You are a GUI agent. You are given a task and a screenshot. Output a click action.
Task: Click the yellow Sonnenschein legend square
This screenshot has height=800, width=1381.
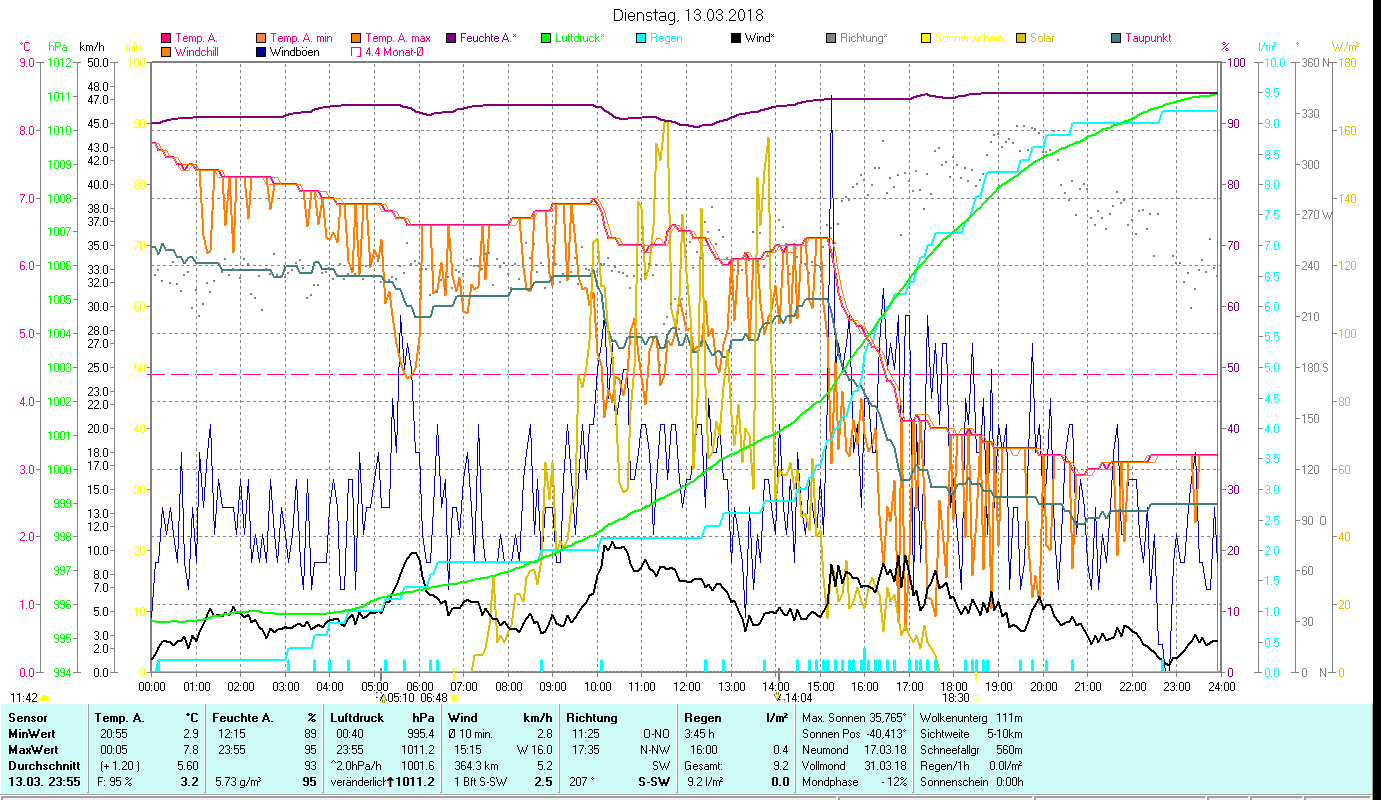[x=926, y=39]
